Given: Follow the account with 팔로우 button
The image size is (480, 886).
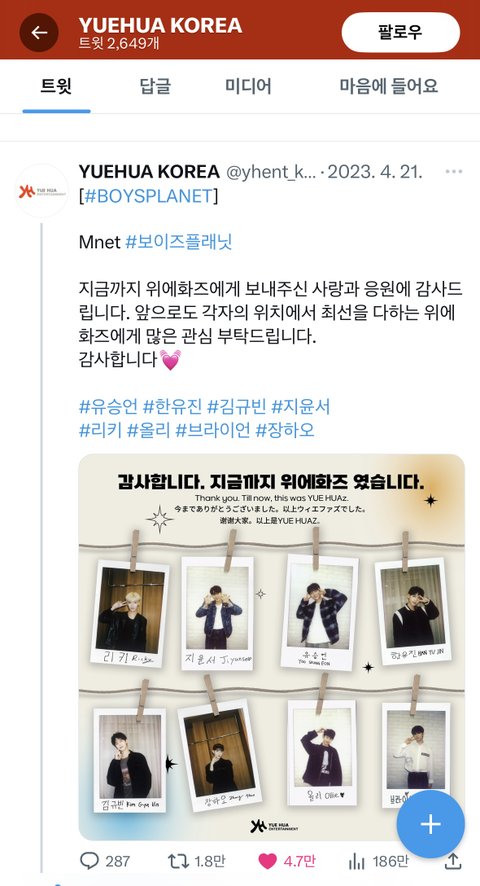Looking at the screenshot, I should point(400,32).
